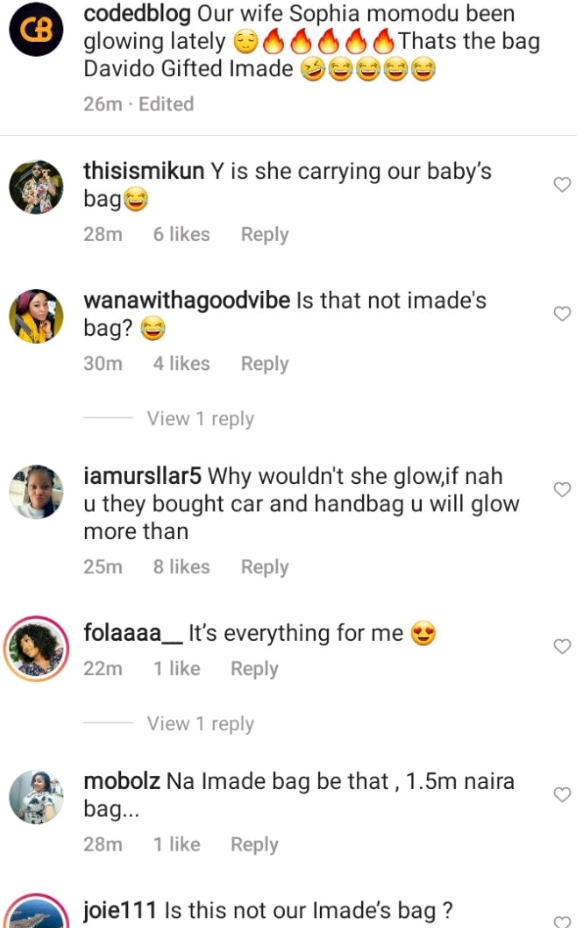Viewport: 577px width, 928px height.
Task: Reply to thisismikun's comment
Action: 263,234
